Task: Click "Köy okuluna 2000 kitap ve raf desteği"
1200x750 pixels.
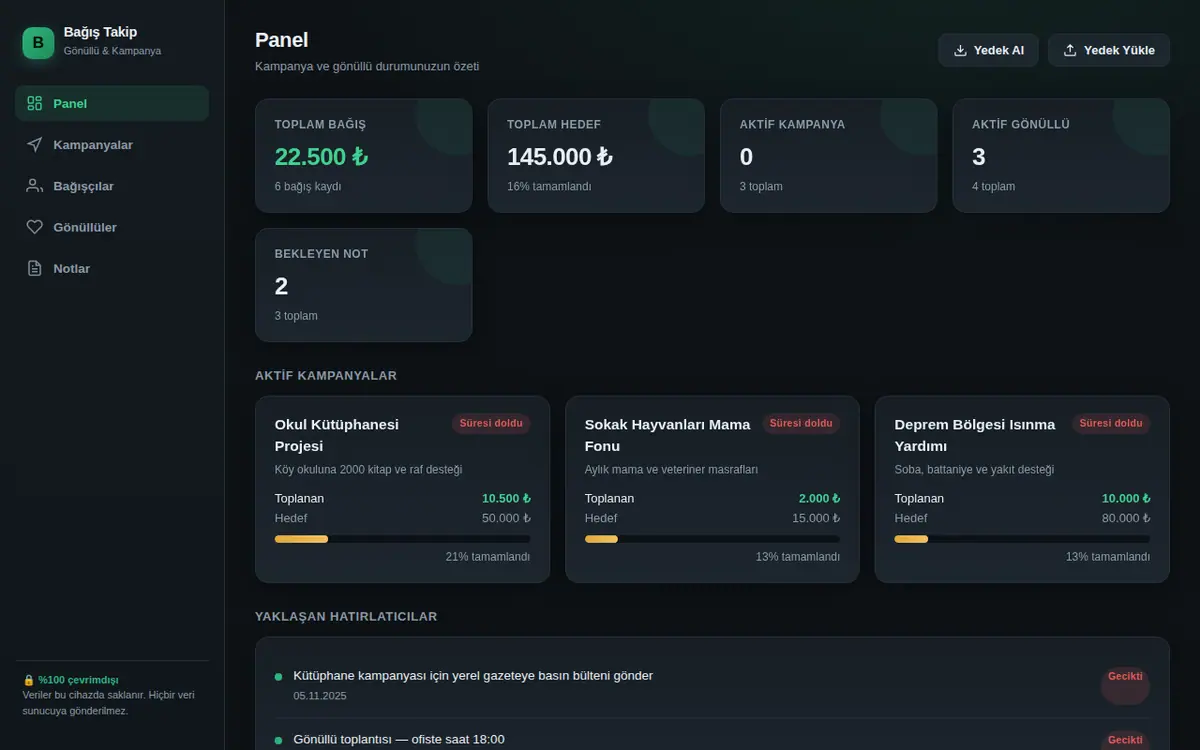Action: 369,469
